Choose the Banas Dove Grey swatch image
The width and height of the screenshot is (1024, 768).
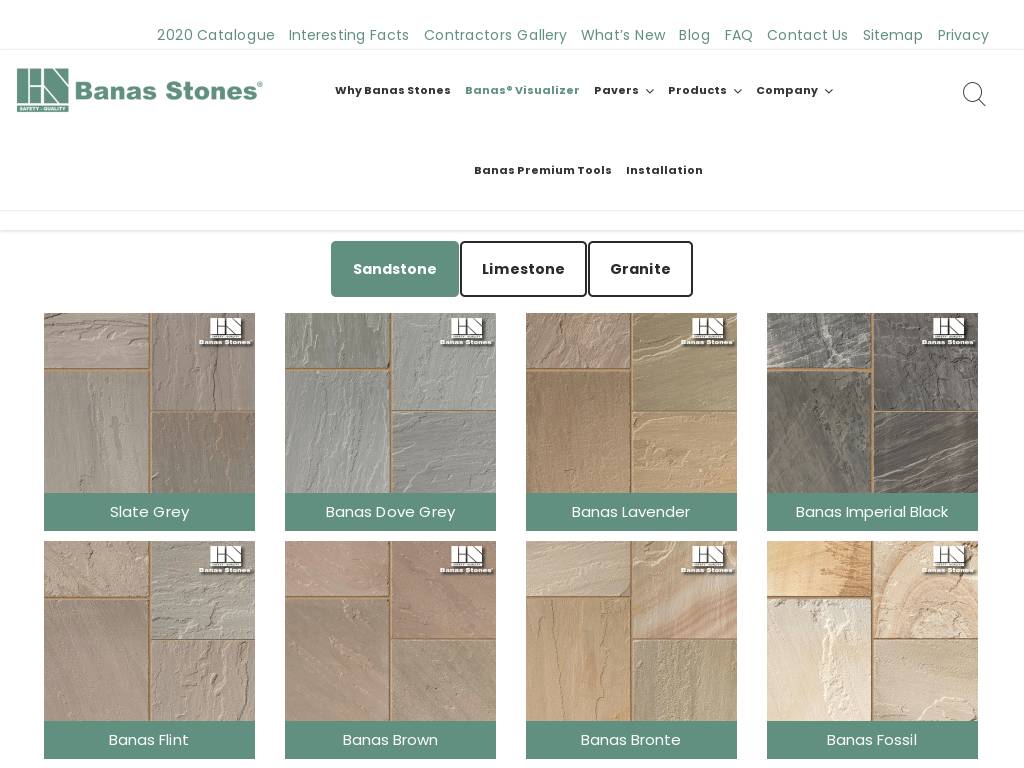click(x=390, y=403)
